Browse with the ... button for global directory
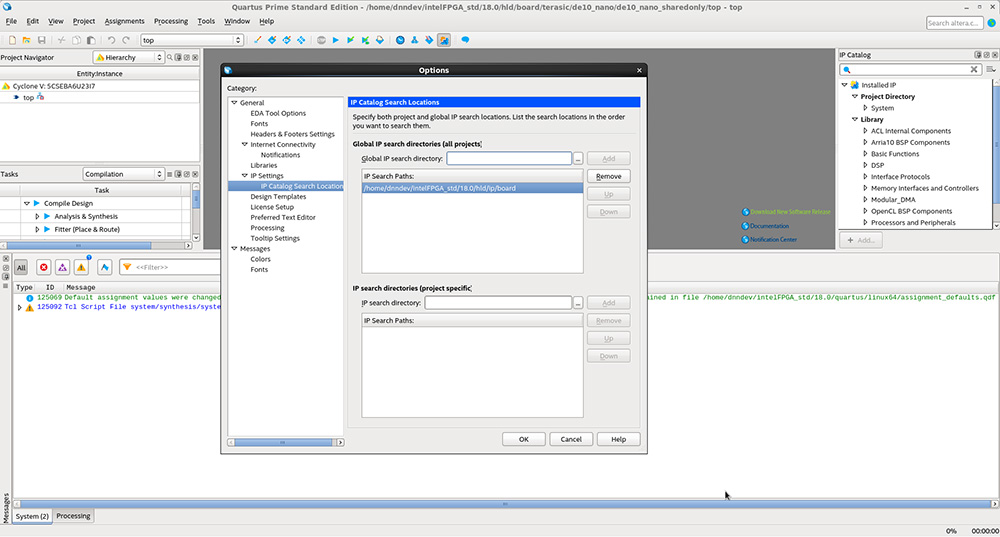The height and width of the screenshot is (537, 1000). click(578, 159)
